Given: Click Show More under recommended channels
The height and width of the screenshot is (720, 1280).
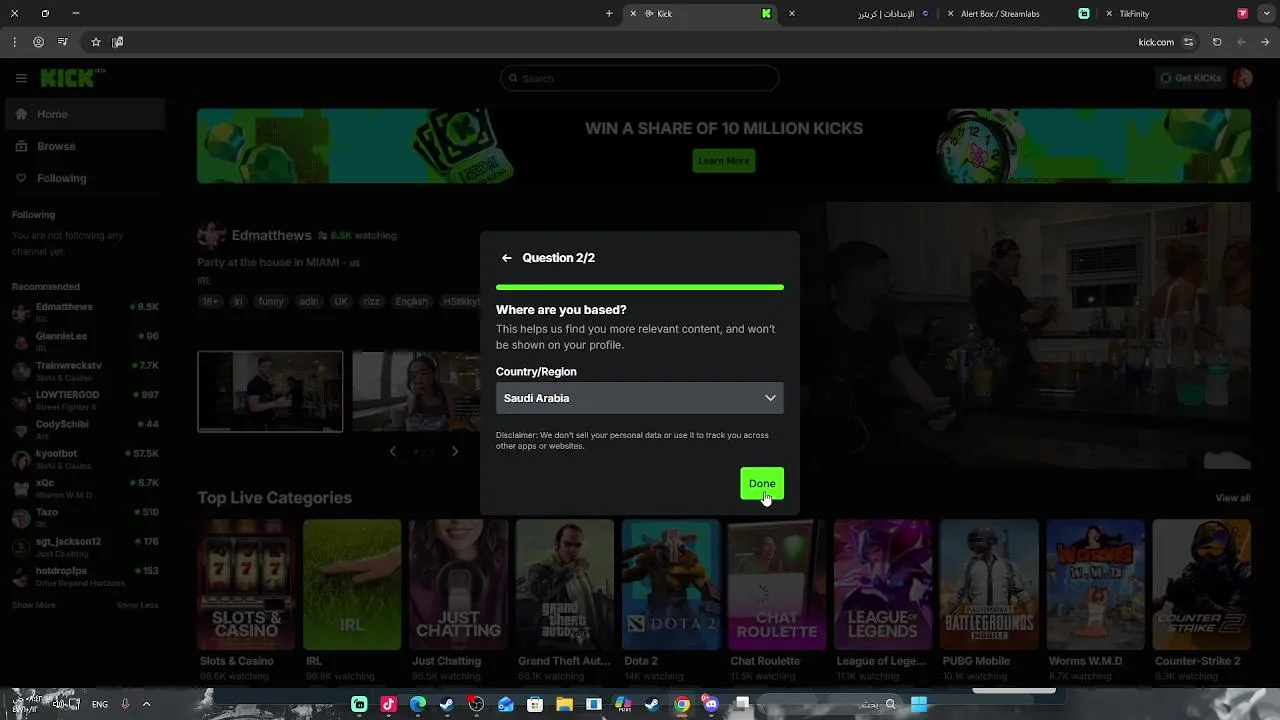Looking at the screenshot, I should [x=34, y=605].
